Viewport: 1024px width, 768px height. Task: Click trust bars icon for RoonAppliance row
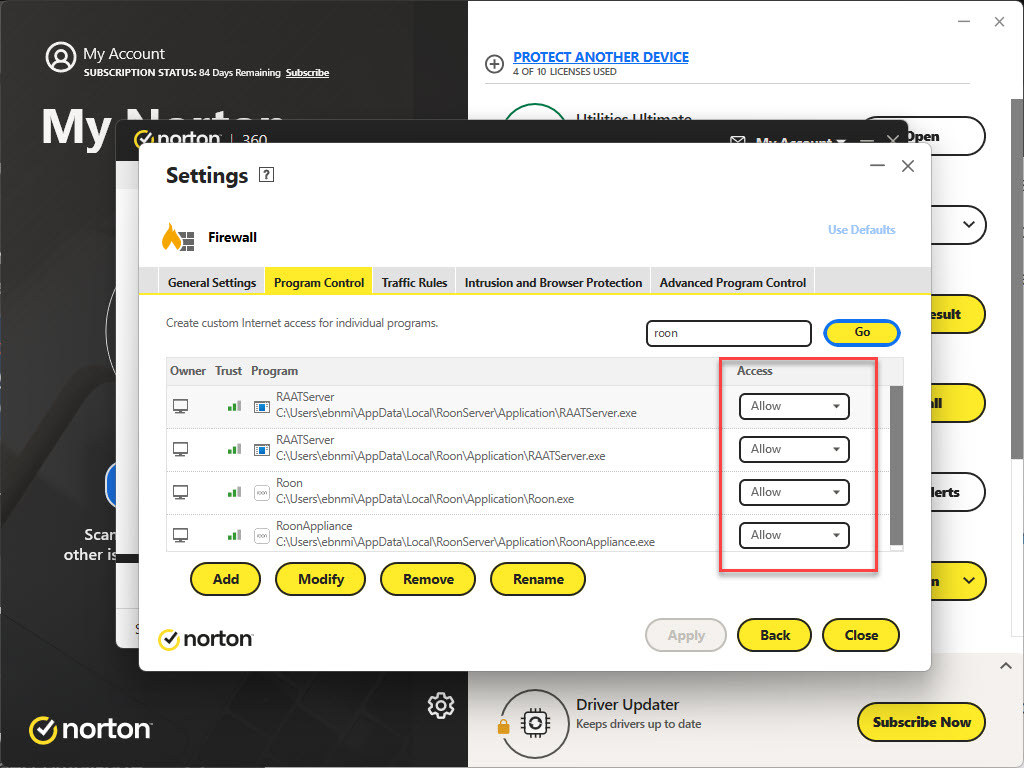[x=234, y=535]
